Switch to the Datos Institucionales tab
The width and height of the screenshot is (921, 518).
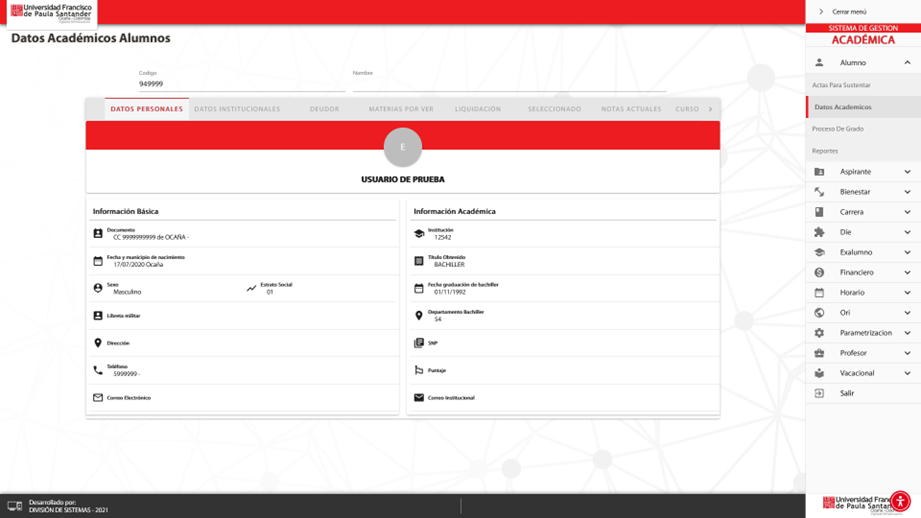[x=237, y=109]
